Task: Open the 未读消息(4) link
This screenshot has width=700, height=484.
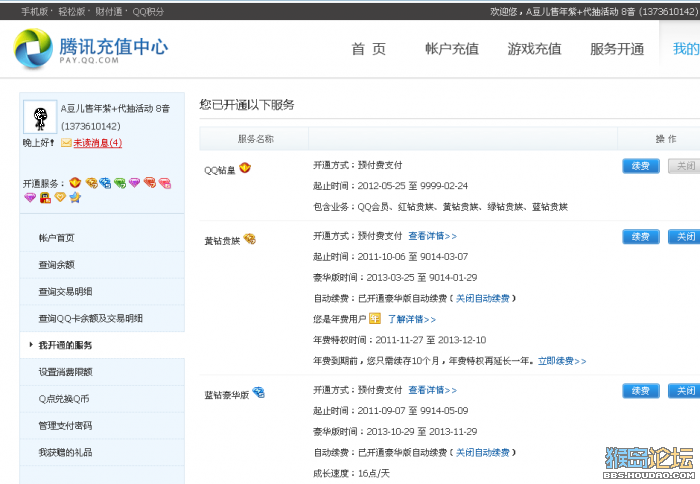Action: tap(97, 143)
